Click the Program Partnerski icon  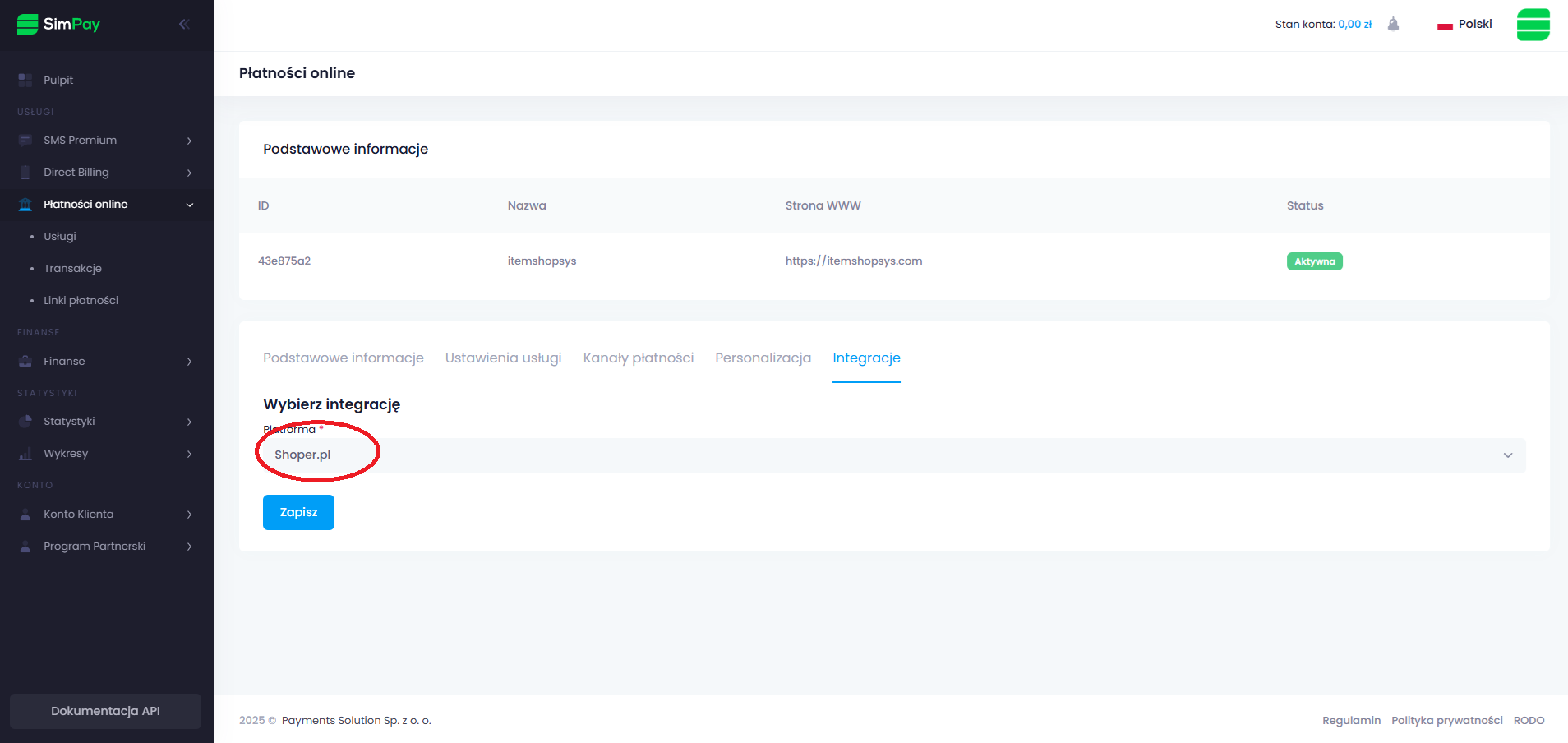pos(25,547)
